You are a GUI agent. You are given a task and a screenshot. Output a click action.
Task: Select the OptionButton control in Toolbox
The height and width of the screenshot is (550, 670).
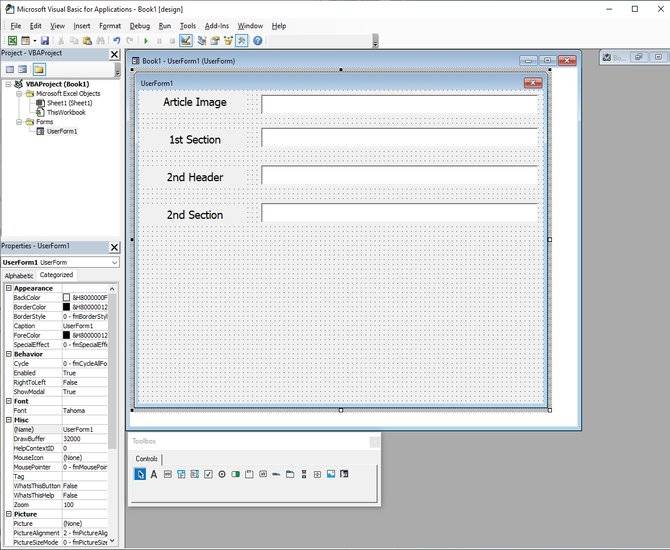[x=222, y=474]
